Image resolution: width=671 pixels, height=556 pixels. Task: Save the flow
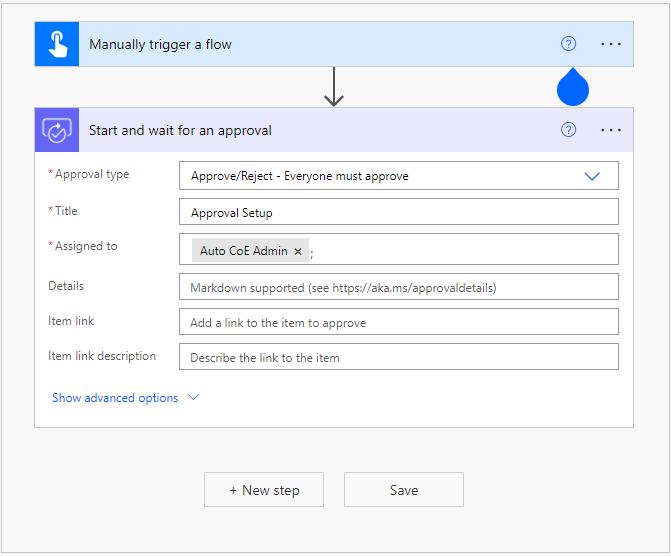pos(404,490)
